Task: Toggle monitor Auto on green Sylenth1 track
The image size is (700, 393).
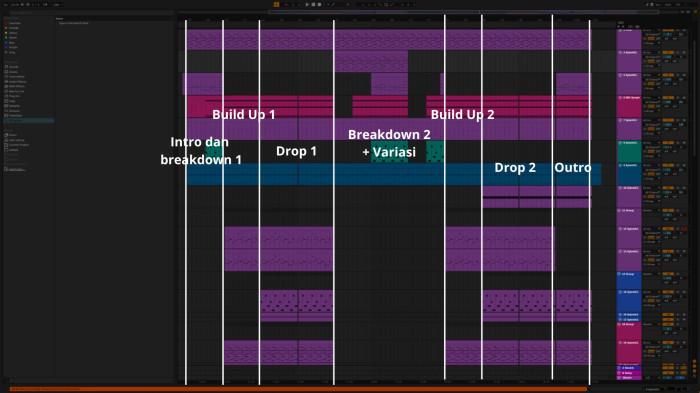Action: [x=651, y=151]
